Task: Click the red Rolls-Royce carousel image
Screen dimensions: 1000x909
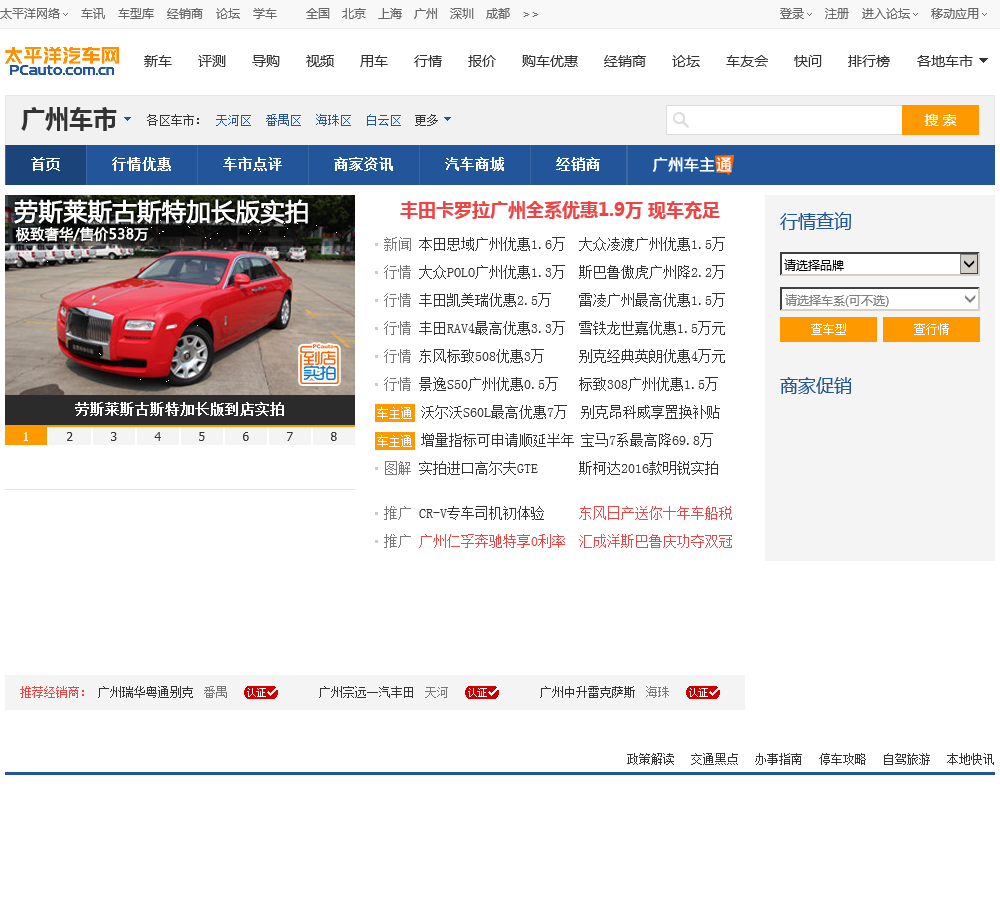Action: (x=180, y=310)
